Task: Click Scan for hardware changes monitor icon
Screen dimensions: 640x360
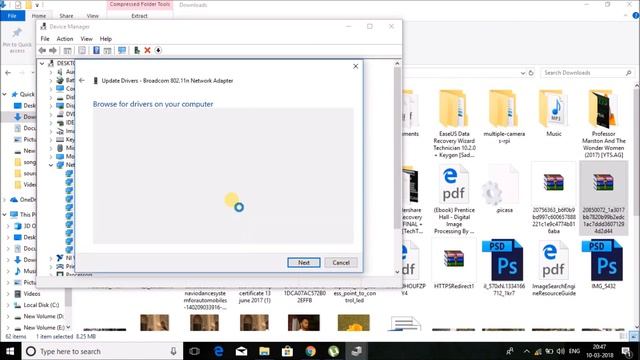Action: [x=122, y=50]
